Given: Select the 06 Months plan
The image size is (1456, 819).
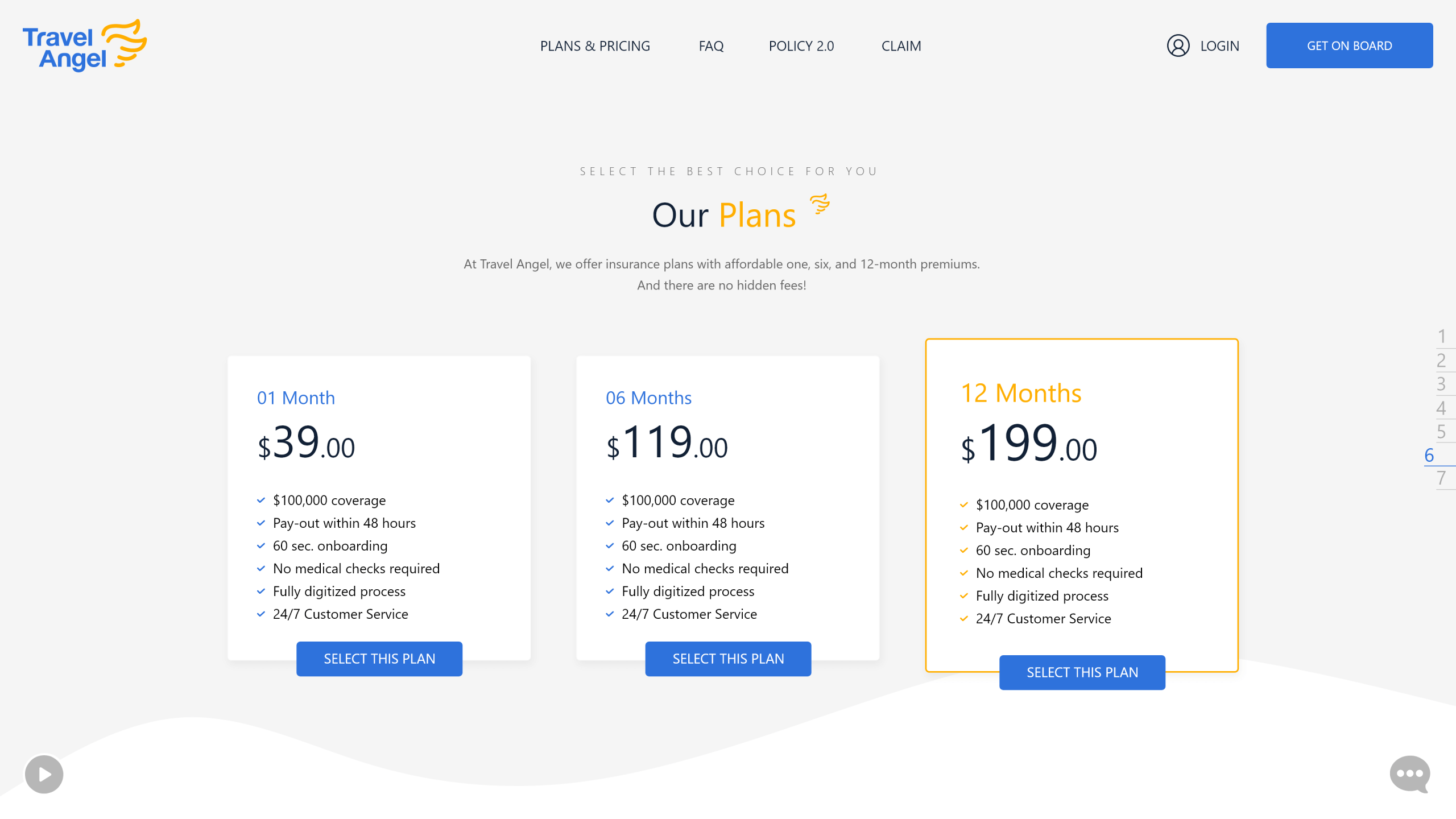Looking at the screenshot, I should click(x=728, y=659).
